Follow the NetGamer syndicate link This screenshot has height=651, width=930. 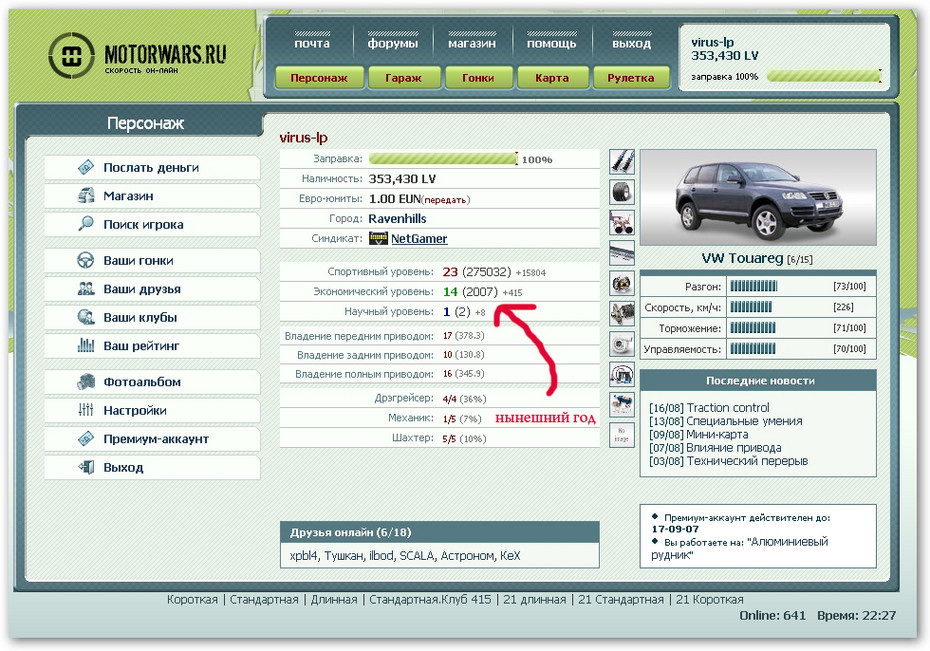419,238
